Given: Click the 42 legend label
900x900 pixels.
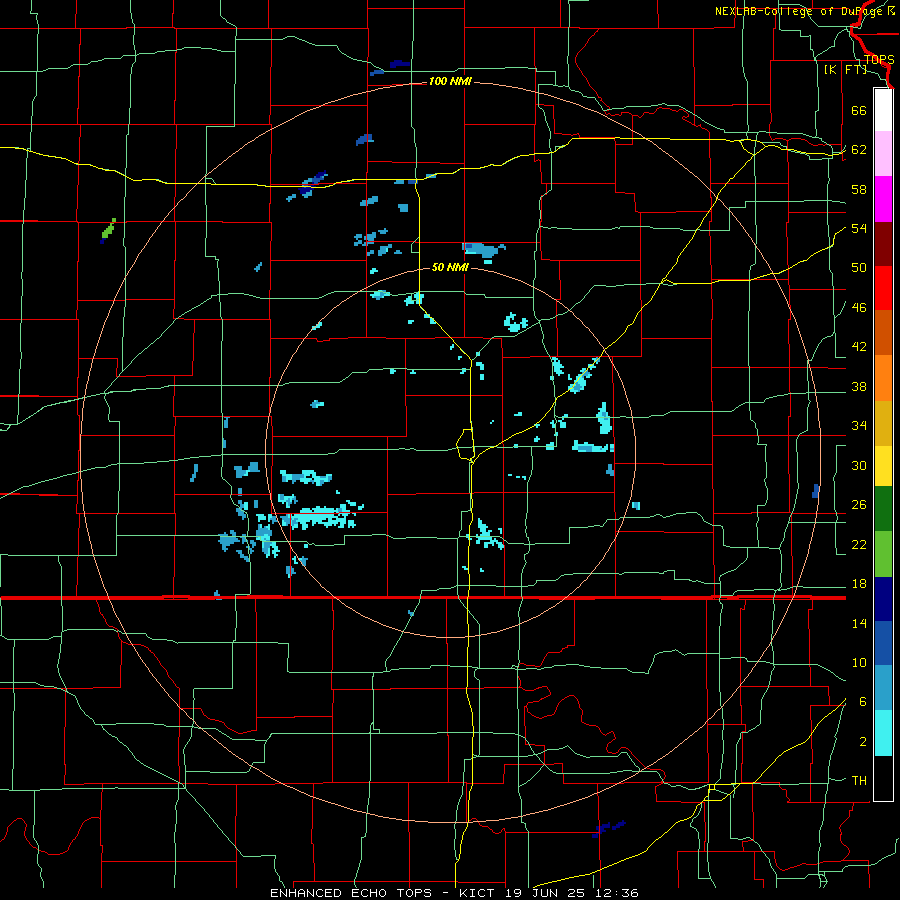Looking at the screenshot, I should tap(859, 347).
